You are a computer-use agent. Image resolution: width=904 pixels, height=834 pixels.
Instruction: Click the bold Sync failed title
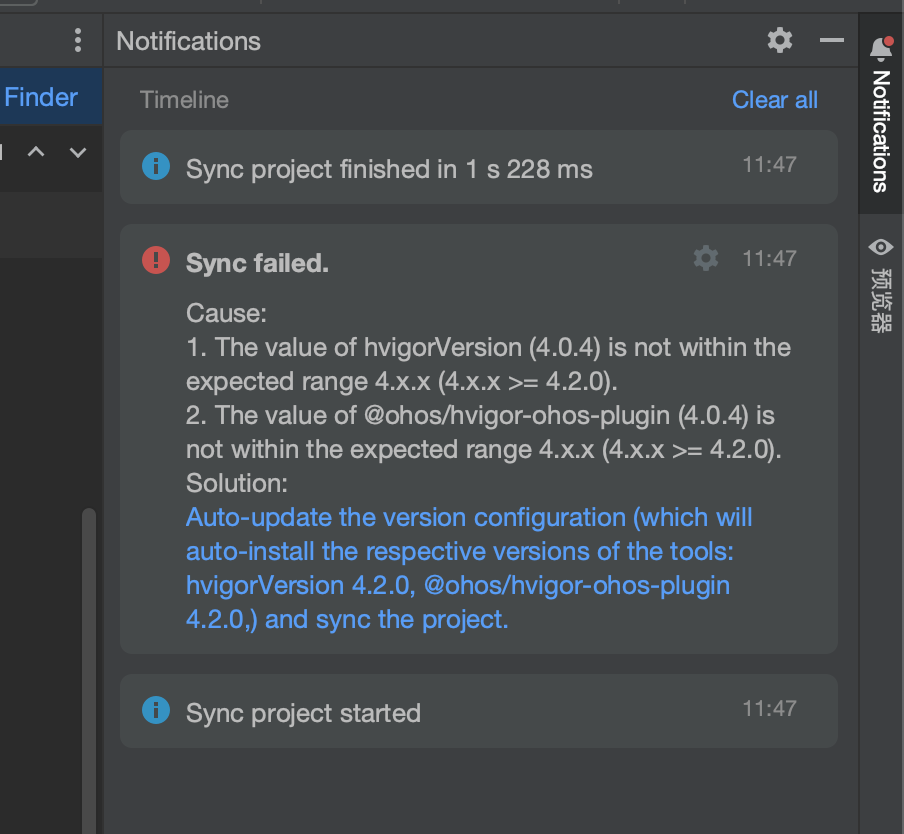(x=257, y=263)
